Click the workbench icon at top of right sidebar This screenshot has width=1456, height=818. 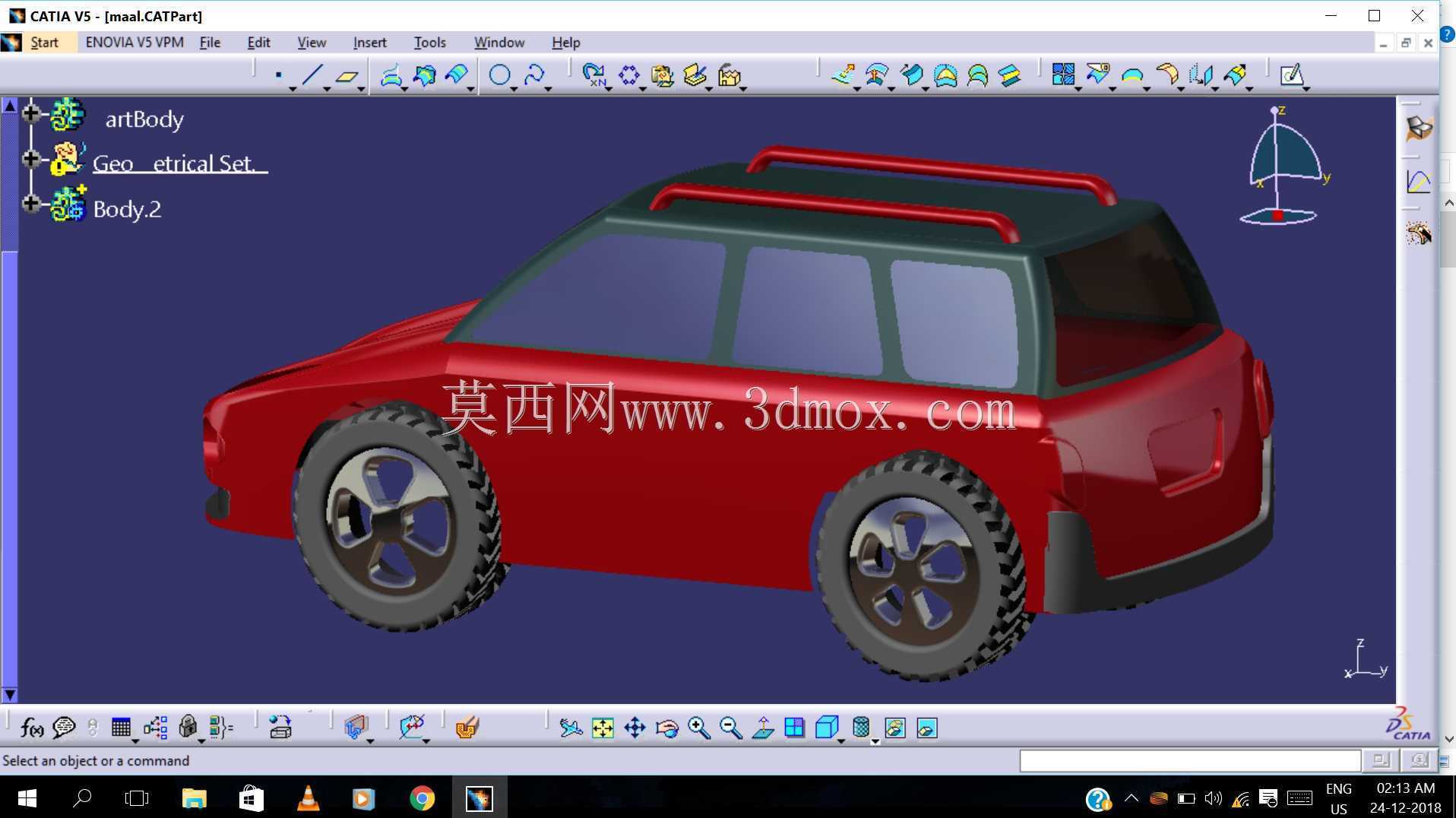[x=1419, y=128]
